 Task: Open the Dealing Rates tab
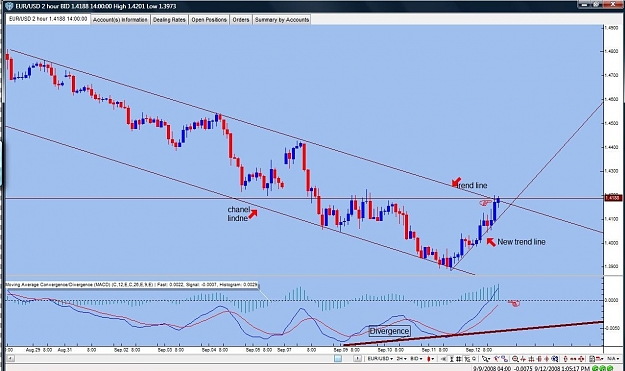169,20
